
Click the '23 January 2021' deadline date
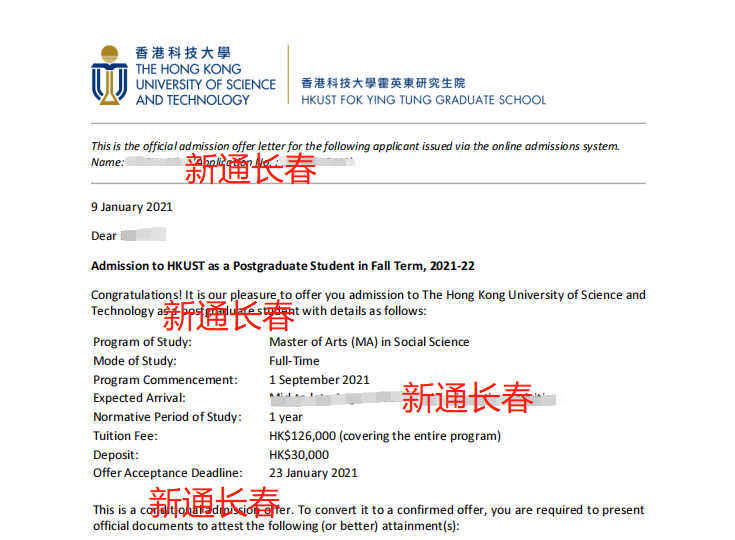pyautogui.click(x=313, y=473)
